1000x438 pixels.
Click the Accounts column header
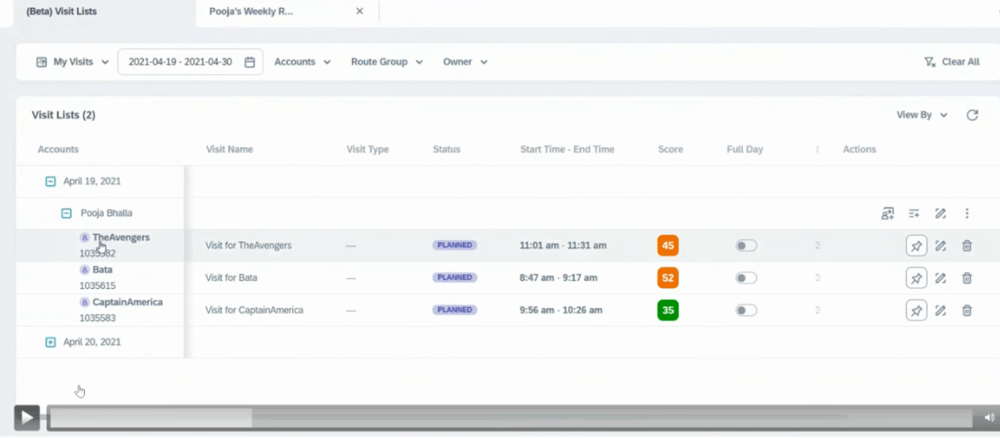pos(58,150)
